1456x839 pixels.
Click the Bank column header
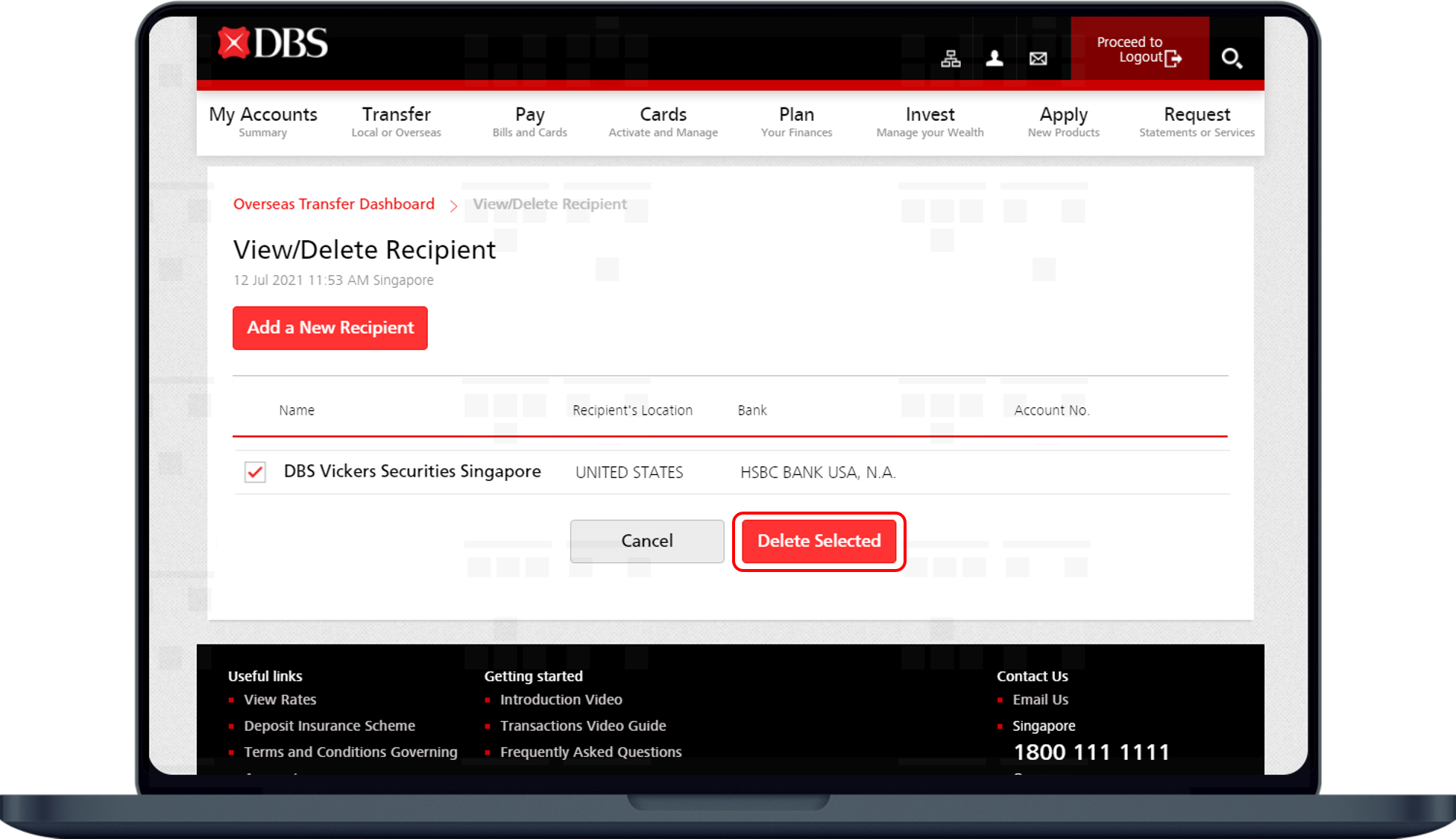tap(752, 410)
